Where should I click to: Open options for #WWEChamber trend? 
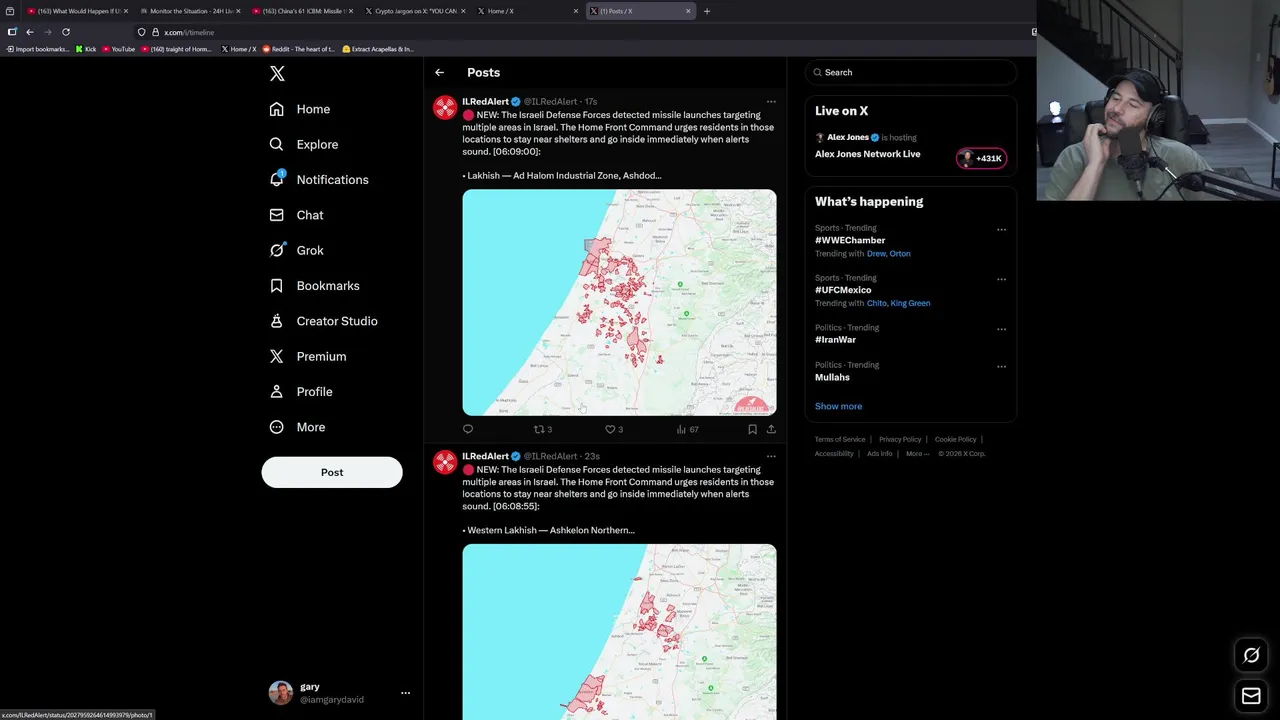coord(1001,230)
